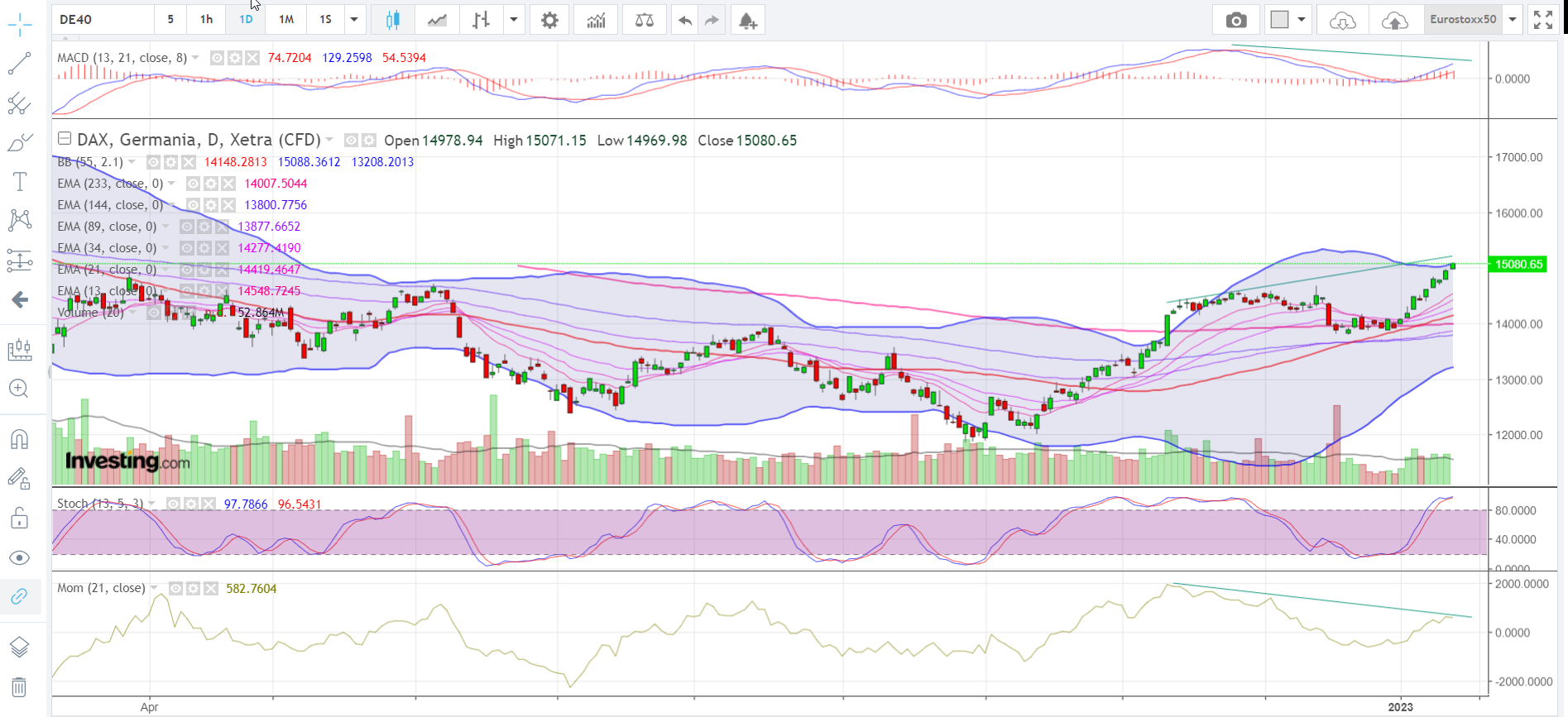Select the 1M interval

286,19
